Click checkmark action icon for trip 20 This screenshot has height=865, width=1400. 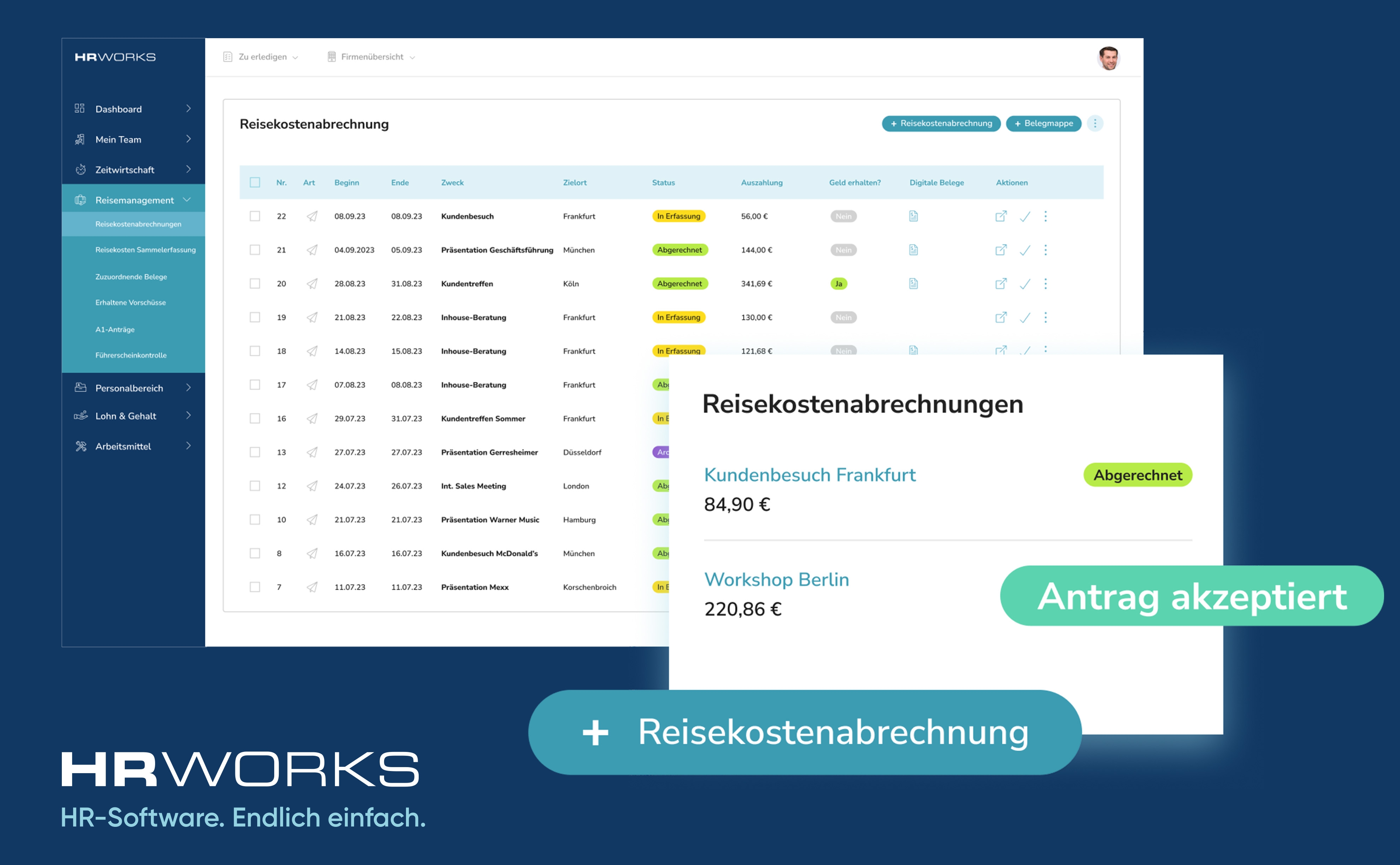[1025, 284]
